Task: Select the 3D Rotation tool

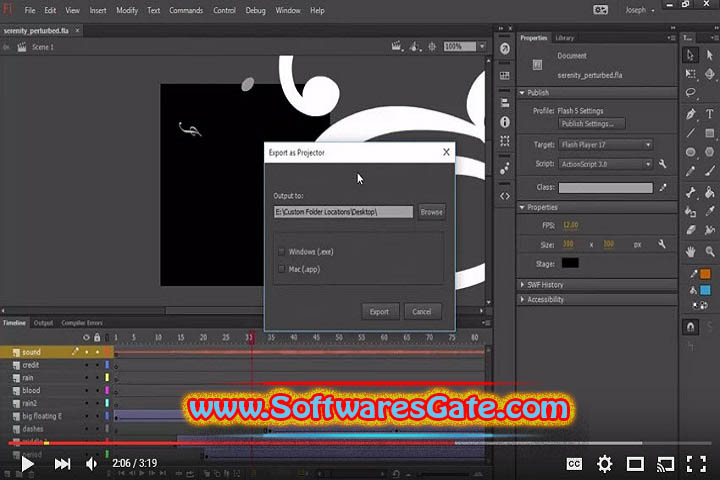Action: point(710,74)
